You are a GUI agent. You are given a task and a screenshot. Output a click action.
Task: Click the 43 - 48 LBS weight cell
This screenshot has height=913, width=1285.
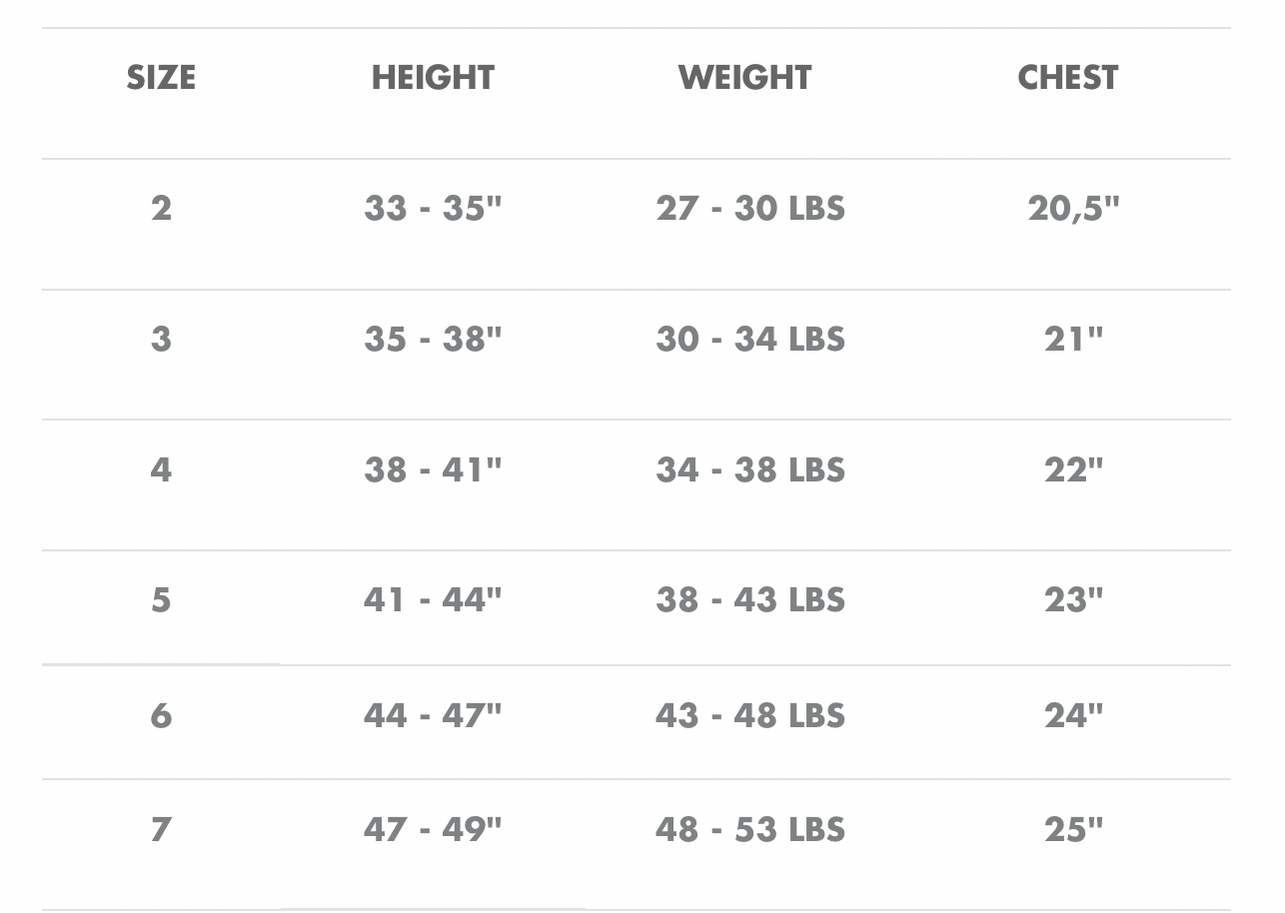pos(751,716)
